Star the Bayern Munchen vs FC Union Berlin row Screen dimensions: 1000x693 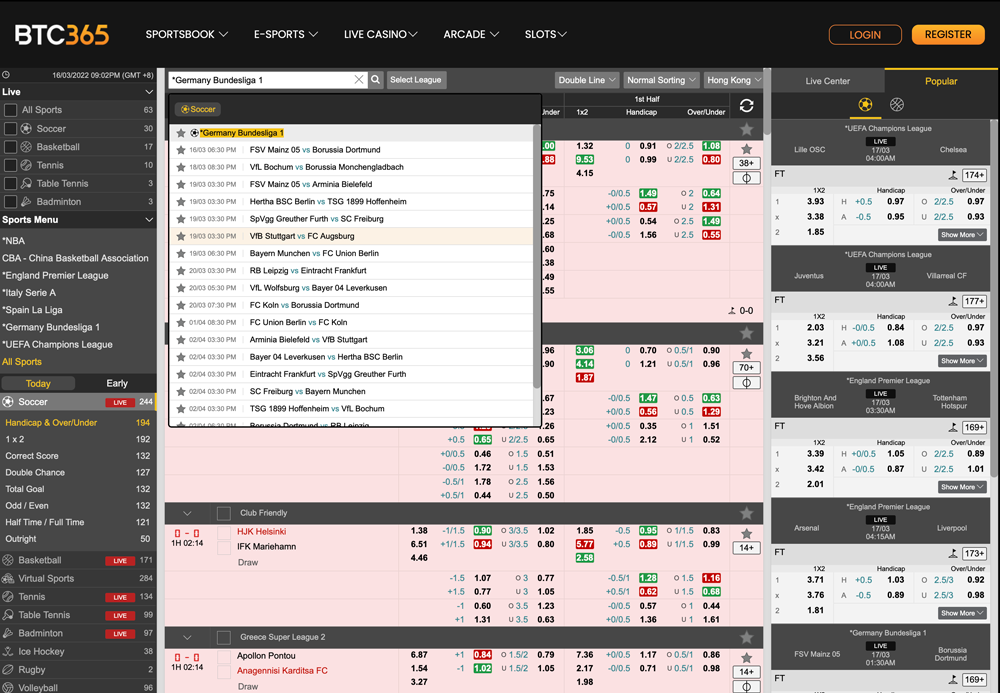(181, 253)
